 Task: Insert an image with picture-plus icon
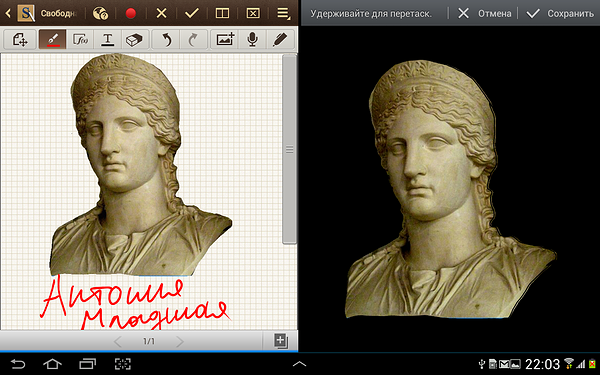225,39
